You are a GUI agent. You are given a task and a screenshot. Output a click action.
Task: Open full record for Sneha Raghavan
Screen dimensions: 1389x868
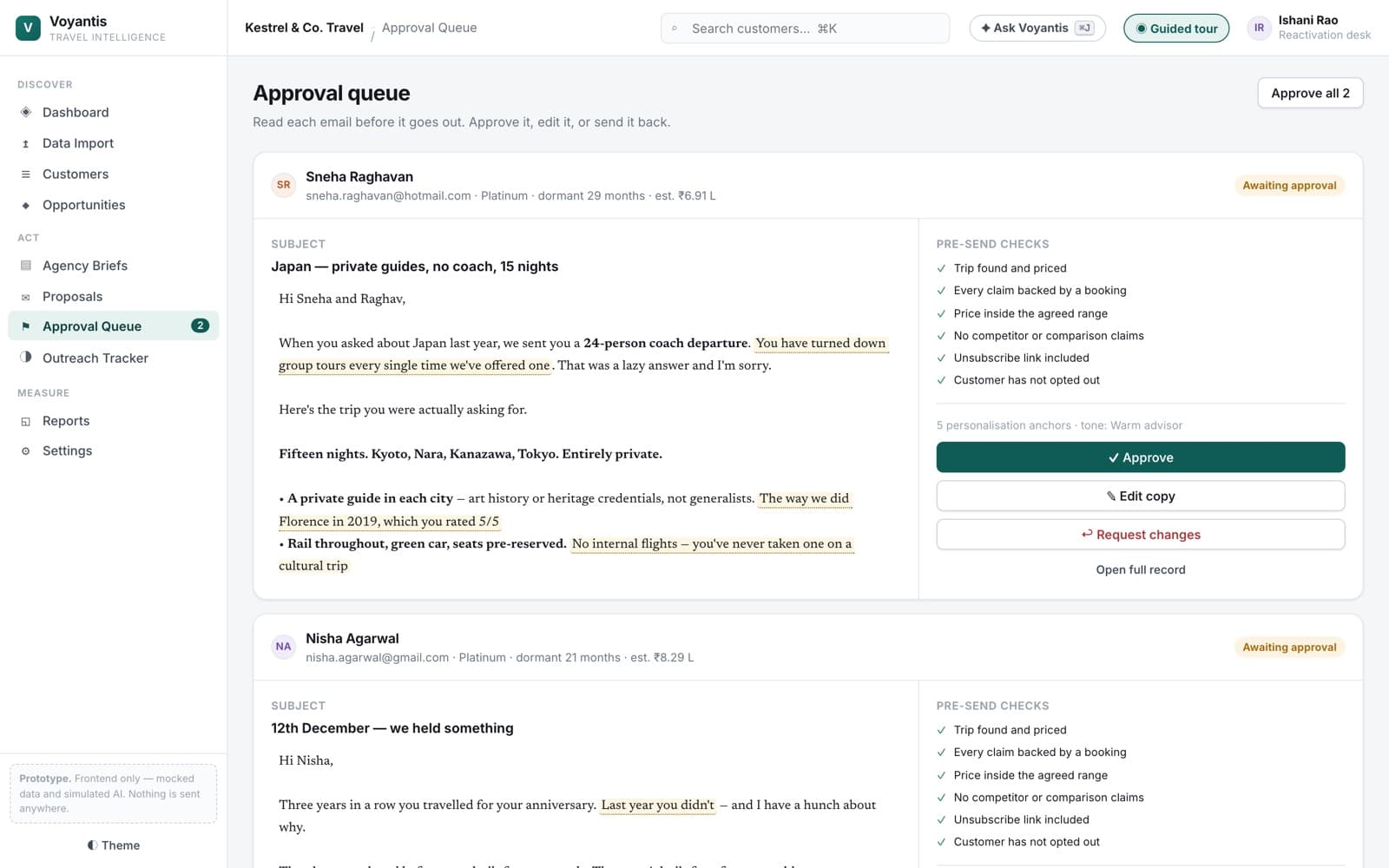[1141, 569]
